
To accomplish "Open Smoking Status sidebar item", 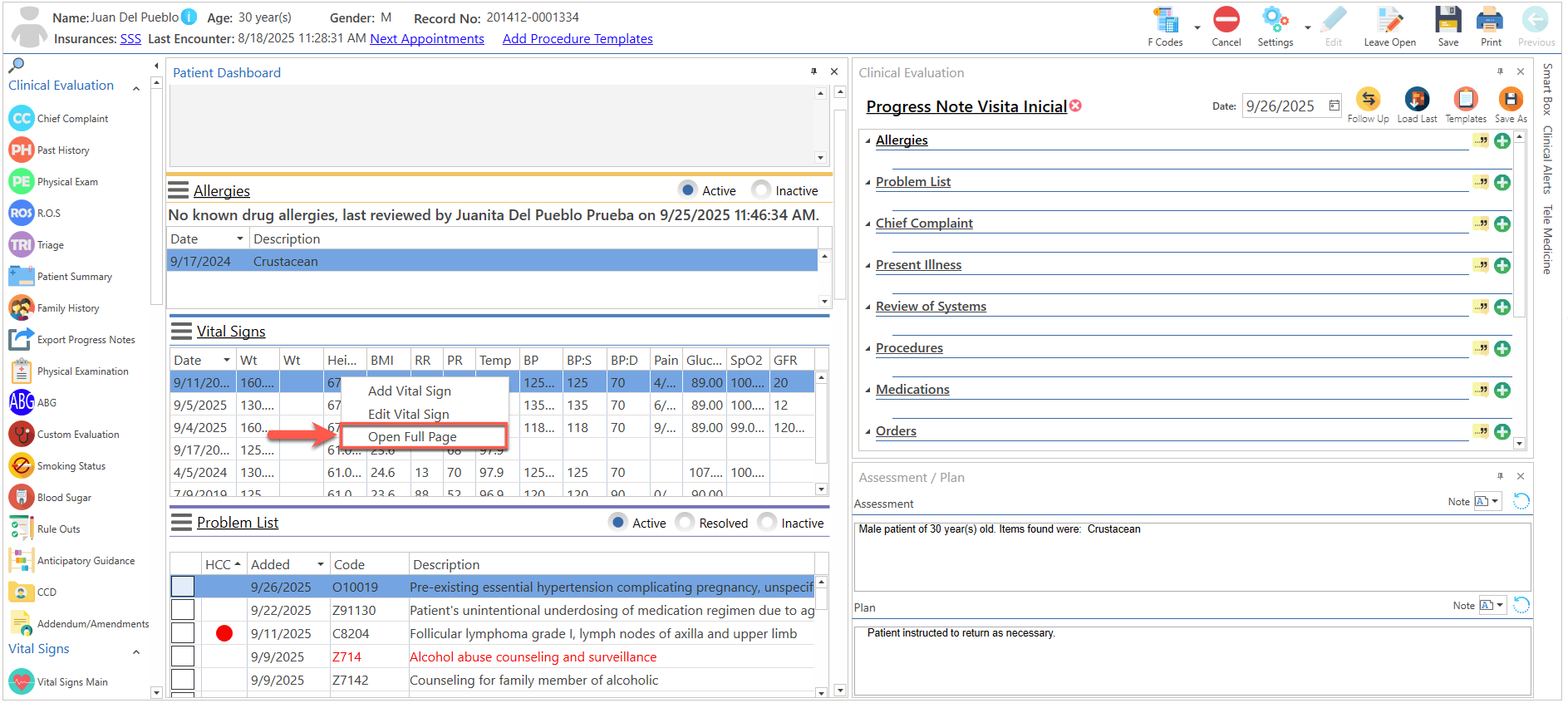I will click(58, 466).
